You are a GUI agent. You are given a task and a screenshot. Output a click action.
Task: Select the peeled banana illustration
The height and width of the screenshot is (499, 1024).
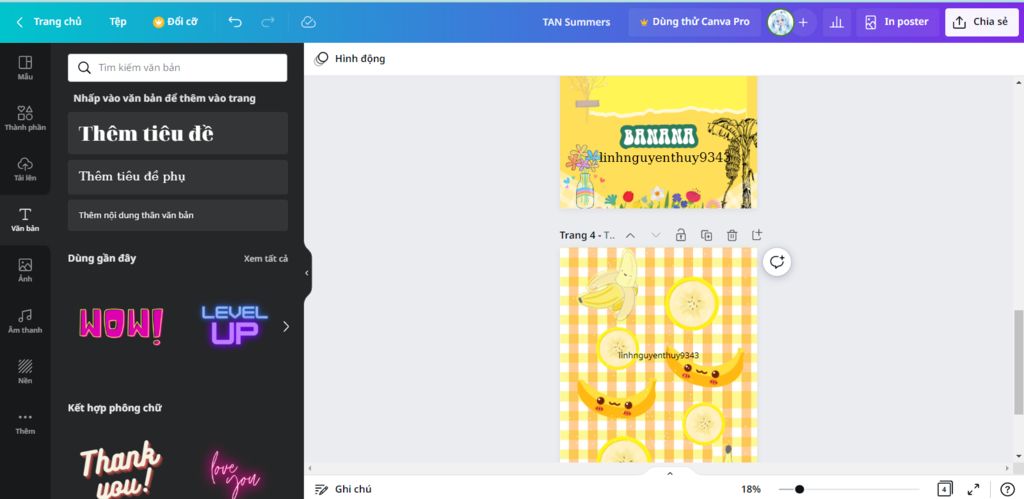pyautogui.click(x=608, y=285)
